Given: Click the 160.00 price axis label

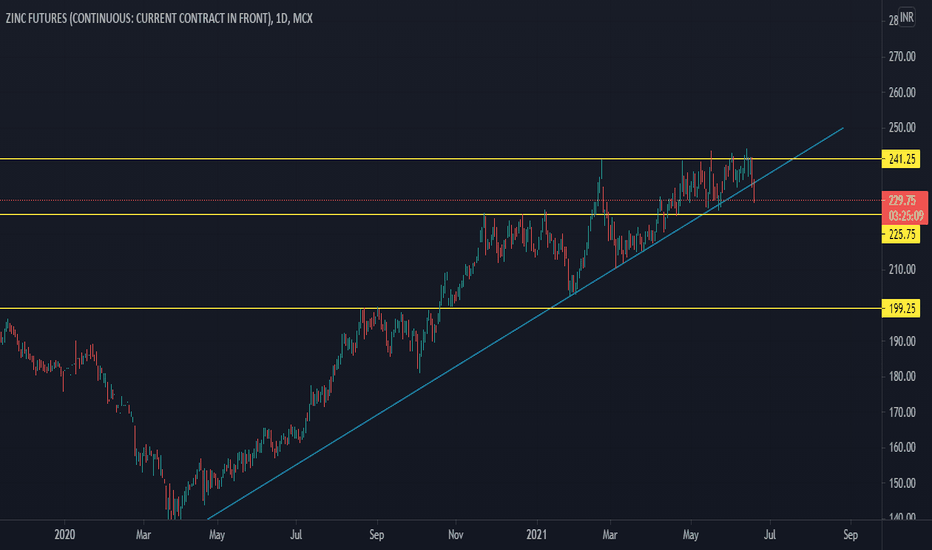Looking at the screenshot, I should 902,447.
